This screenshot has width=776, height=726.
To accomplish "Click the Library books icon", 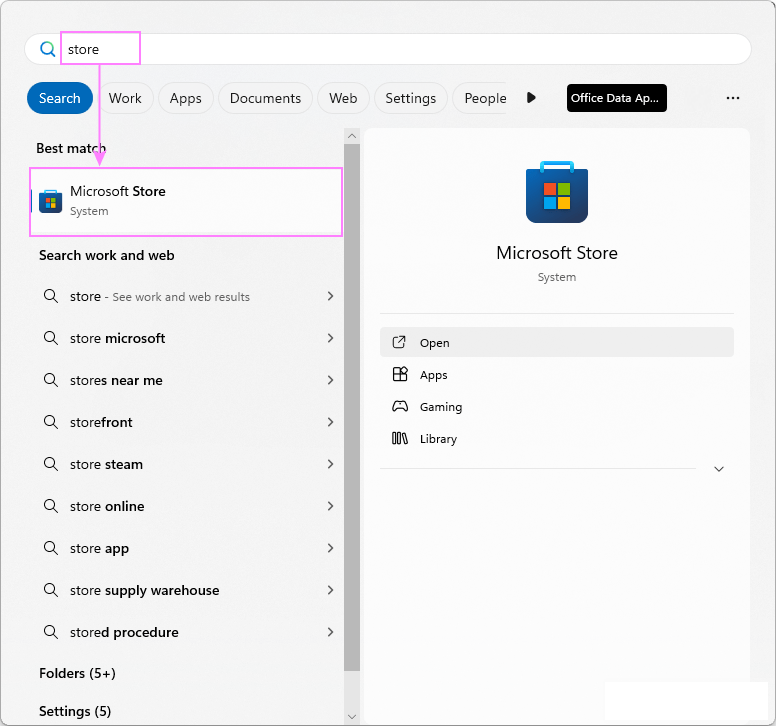I will [400, 438].
